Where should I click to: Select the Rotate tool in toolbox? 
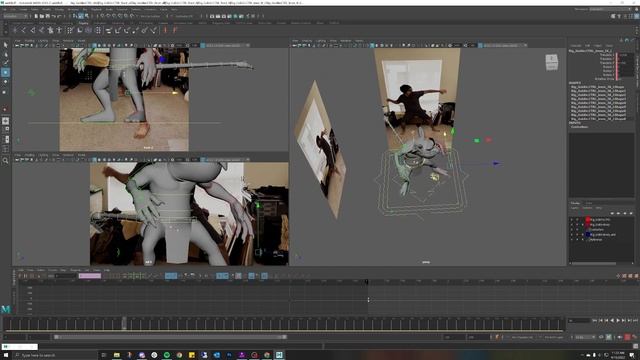coord(5,82)
